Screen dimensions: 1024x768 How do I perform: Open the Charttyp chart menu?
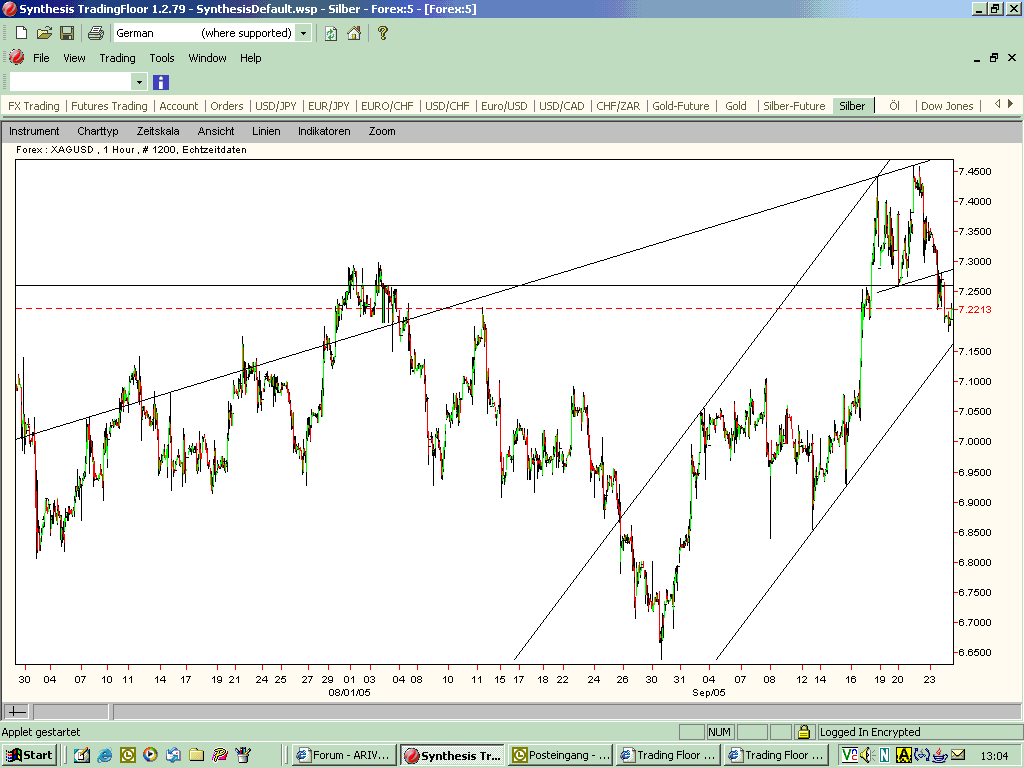tap(97, 131)
